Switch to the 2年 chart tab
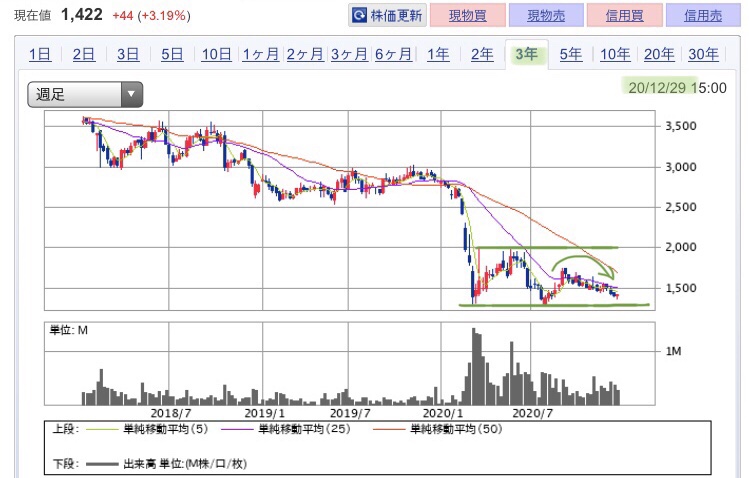The height and width of the screenshot is (478, 749). pyautogui.click(x=482, y=54)
